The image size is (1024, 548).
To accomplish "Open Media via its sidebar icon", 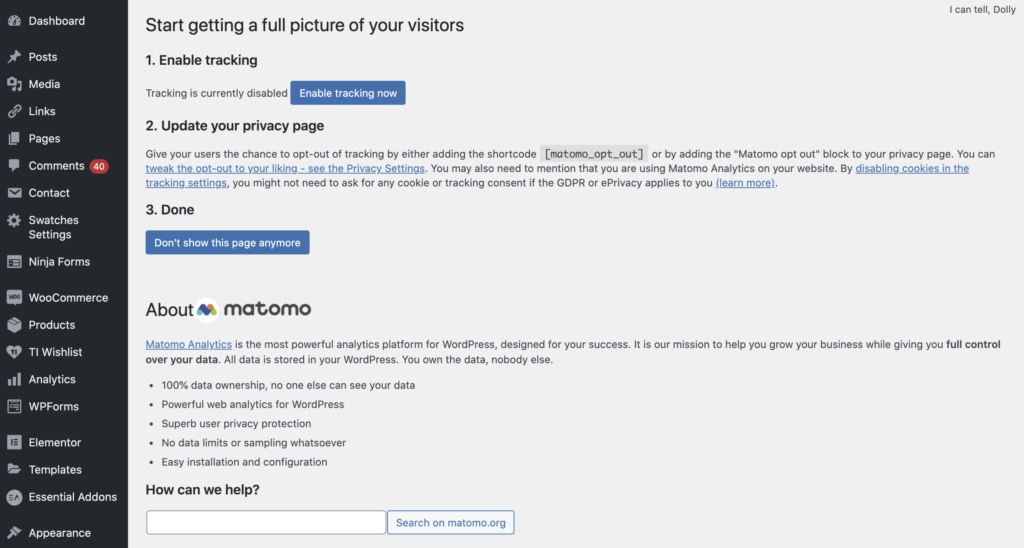I will (14, 84).
